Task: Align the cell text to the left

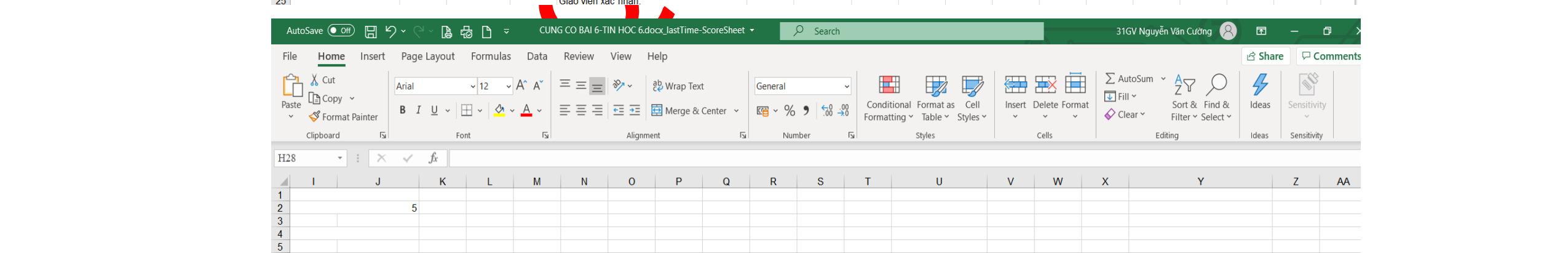Action: (565, 111)
